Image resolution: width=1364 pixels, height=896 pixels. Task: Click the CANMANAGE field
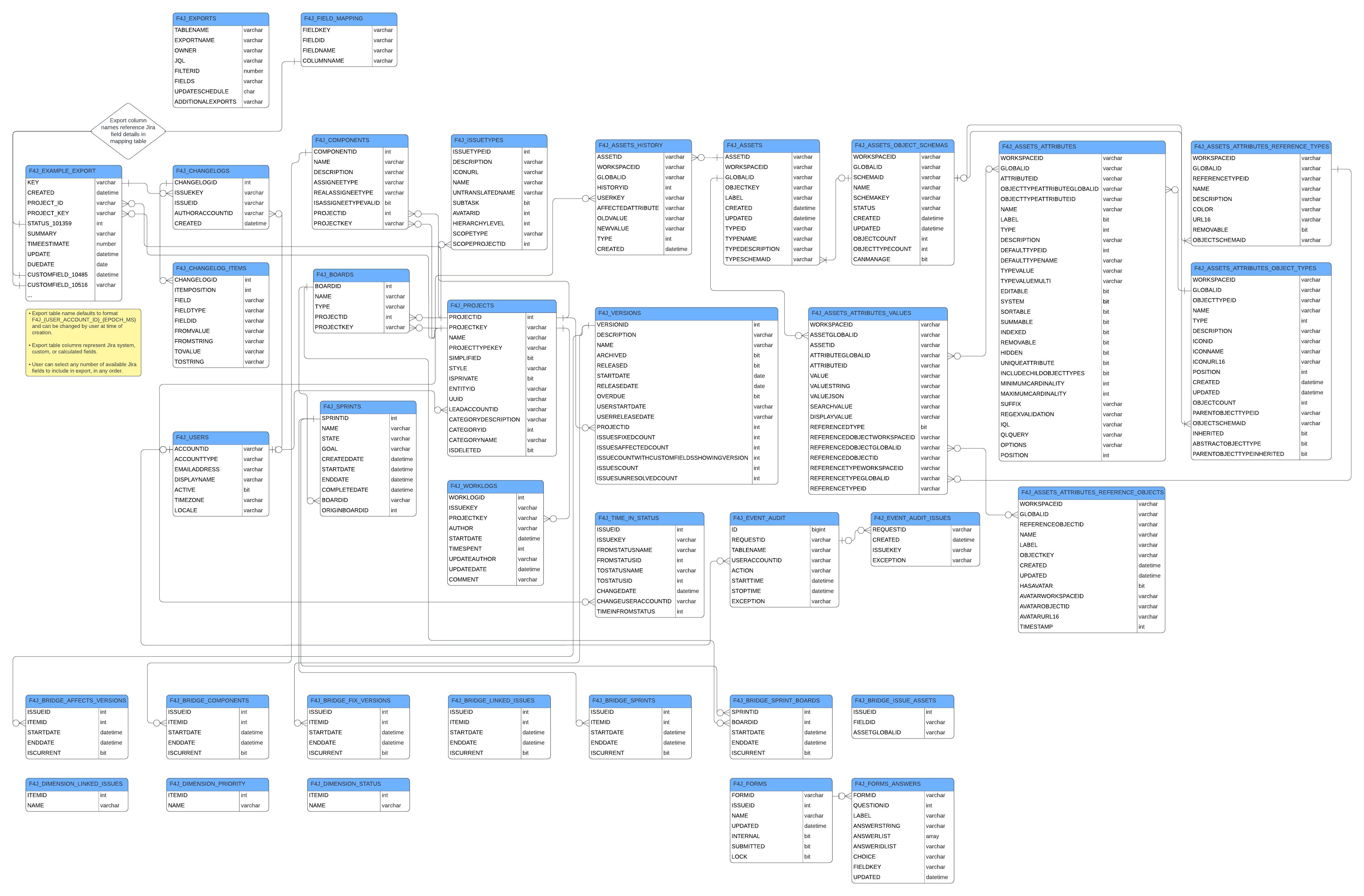pos(903,260)
